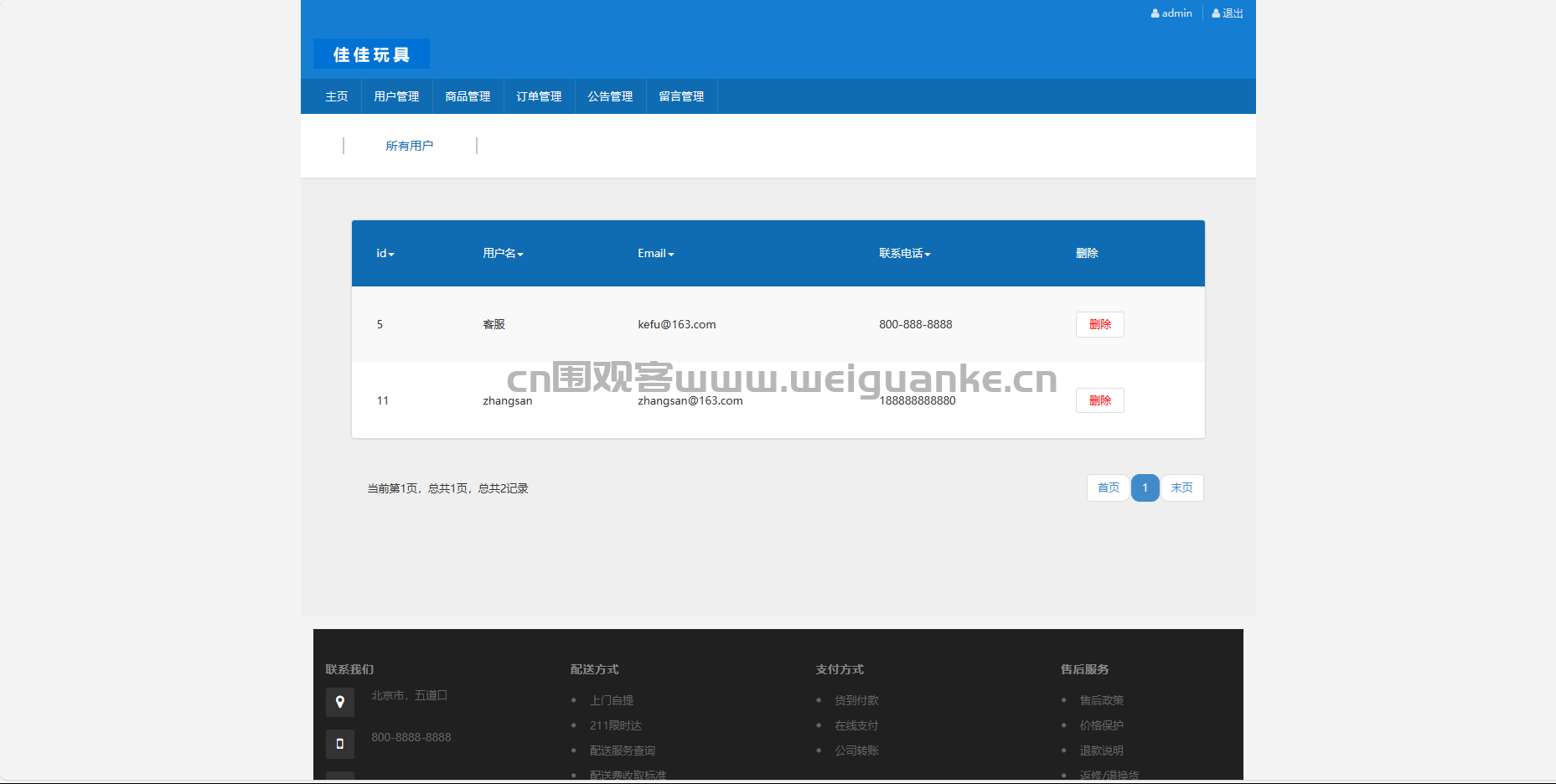Click the 当前第1页 record summary text

447,488
